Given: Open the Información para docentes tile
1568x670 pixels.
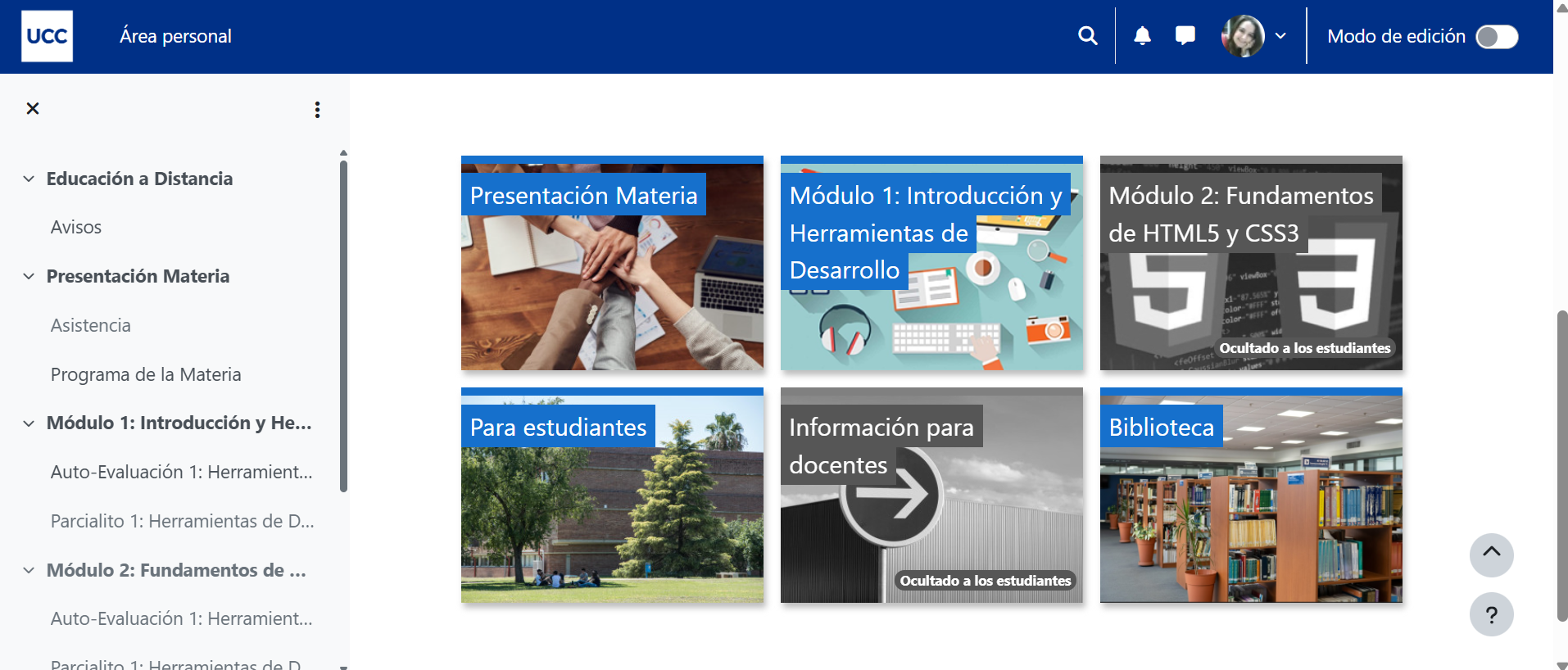Looking at the screenshot, I should [x=931, y=495].
